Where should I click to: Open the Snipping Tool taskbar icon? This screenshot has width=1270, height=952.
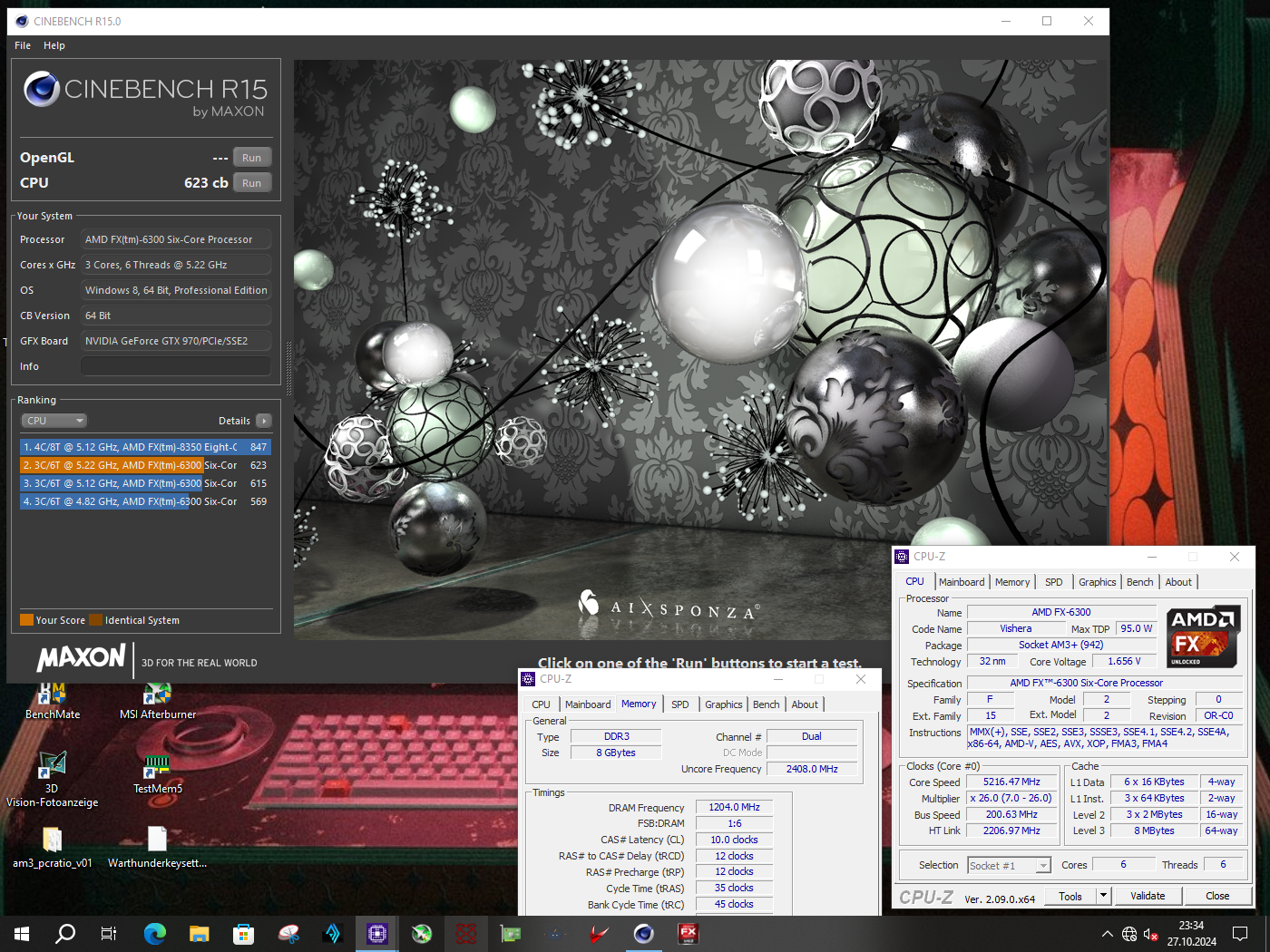[288, 934]
